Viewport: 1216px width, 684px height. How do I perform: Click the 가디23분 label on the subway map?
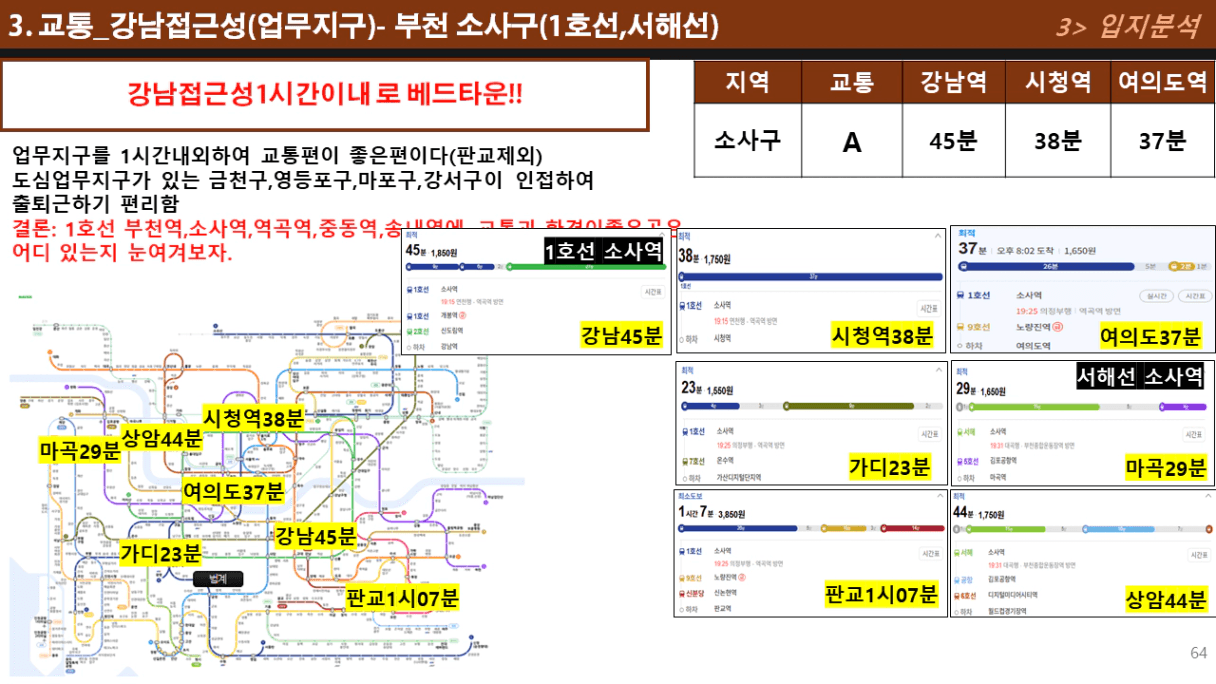coord(161,553)
